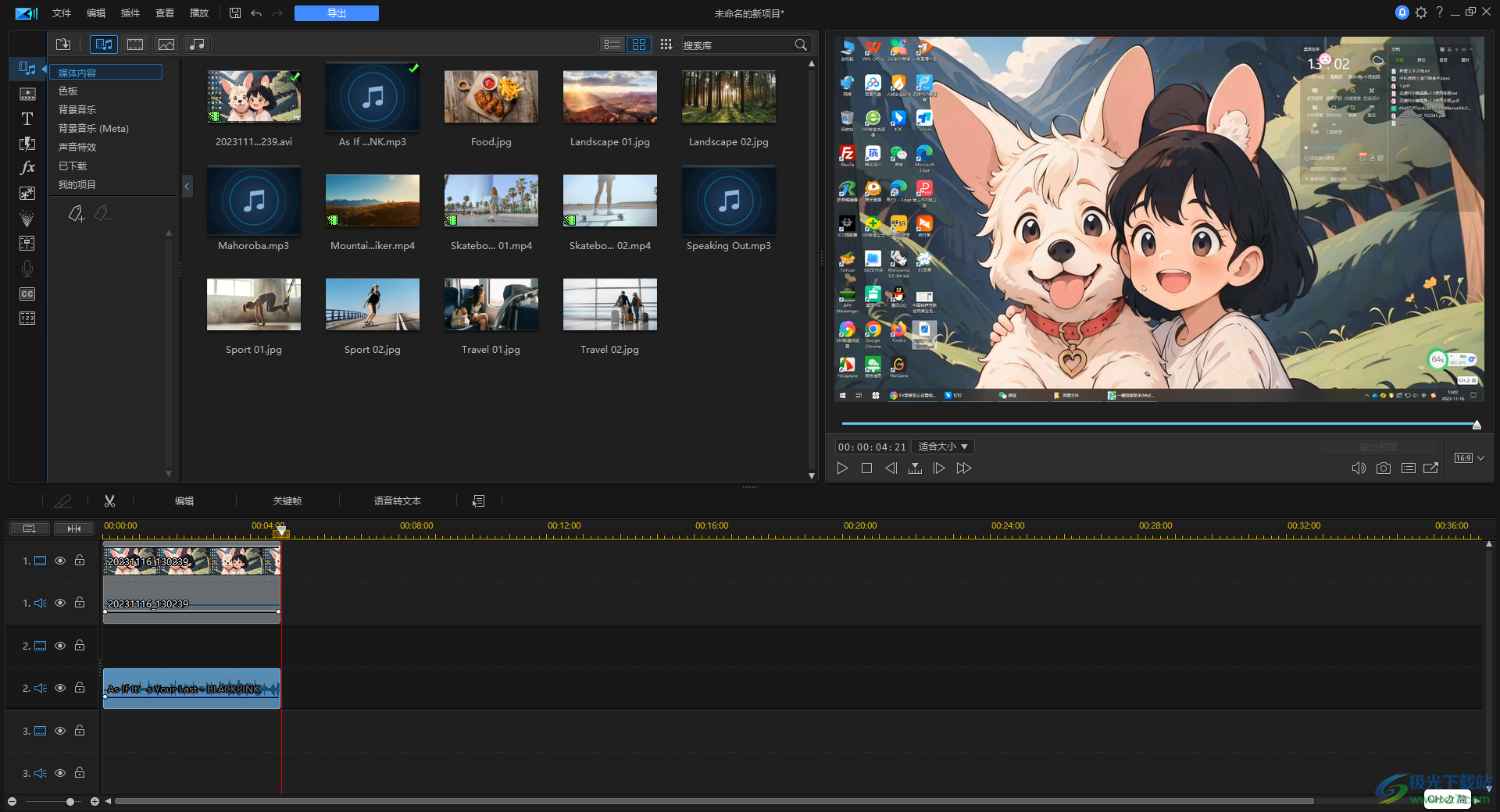Toggle visibility of video track 3
Image resolution: width=1500 pixels, height=812 pixels.
click(x=60, y=731)
